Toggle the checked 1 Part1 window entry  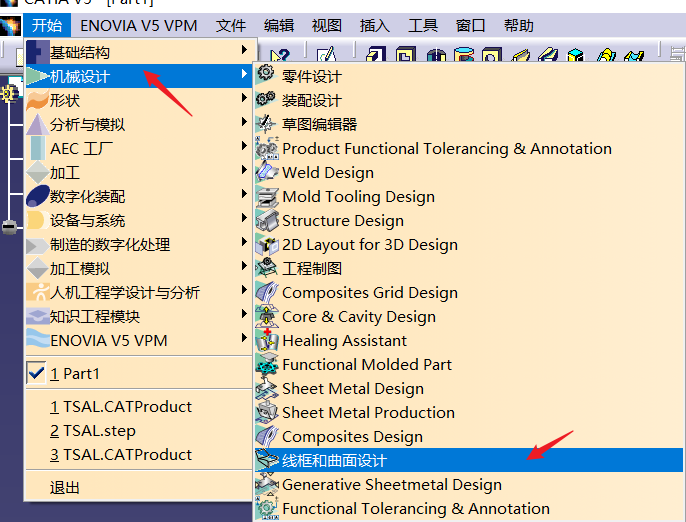[75, 374]
